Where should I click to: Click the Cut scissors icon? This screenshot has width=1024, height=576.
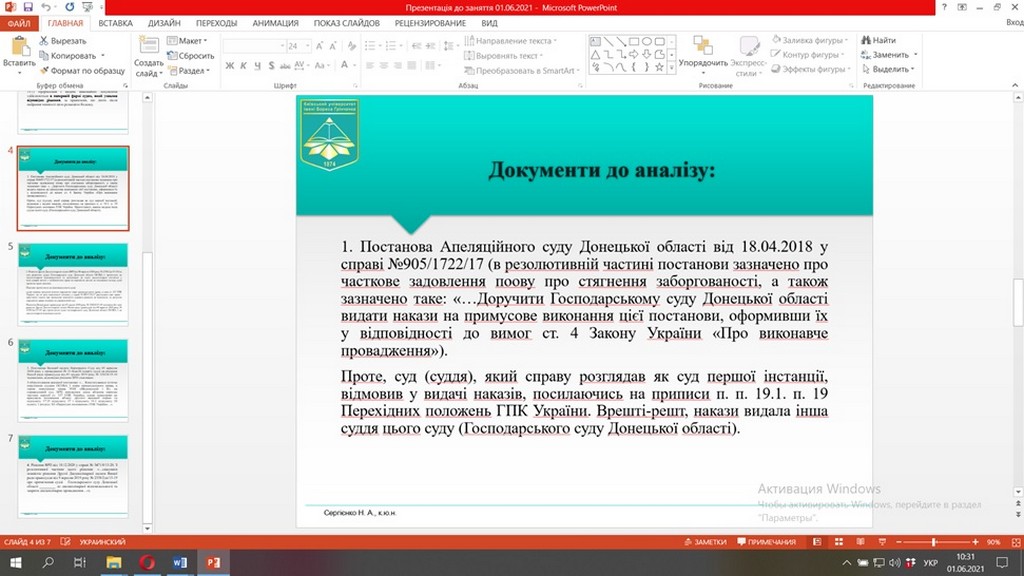click(x=44, y=41)
